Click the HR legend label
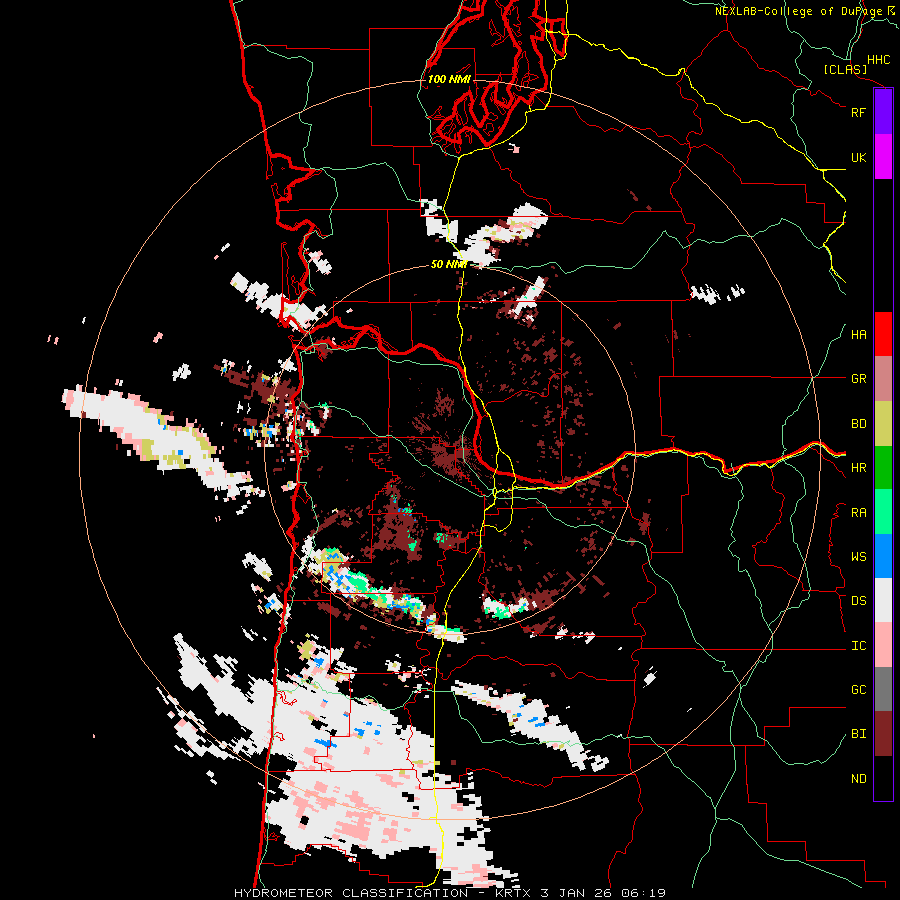This screenshot has width=900, height=900. coord(858,468)
